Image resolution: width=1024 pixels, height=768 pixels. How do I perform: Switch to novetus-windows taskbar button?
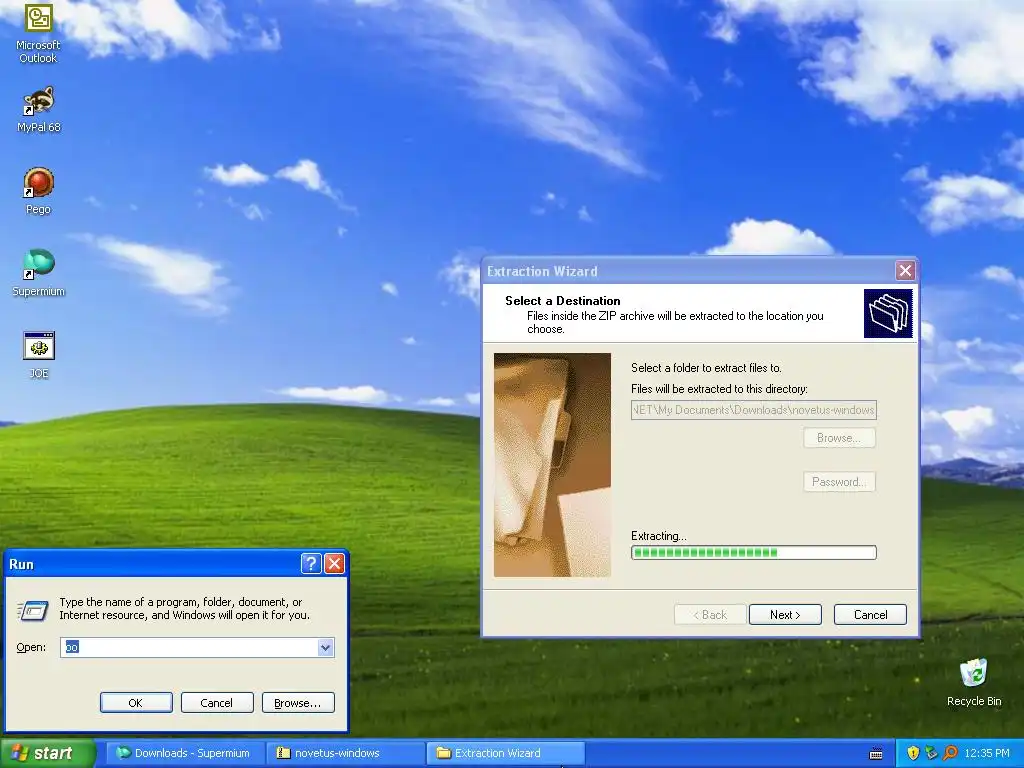pyautogui.click(x=346, y=753)
